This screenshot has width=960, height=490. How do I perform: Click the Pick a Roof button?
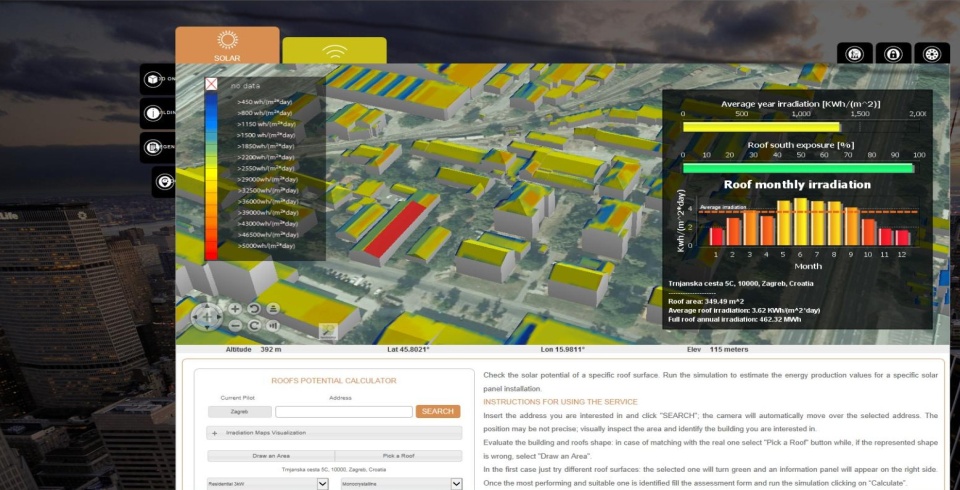[398, 455]
